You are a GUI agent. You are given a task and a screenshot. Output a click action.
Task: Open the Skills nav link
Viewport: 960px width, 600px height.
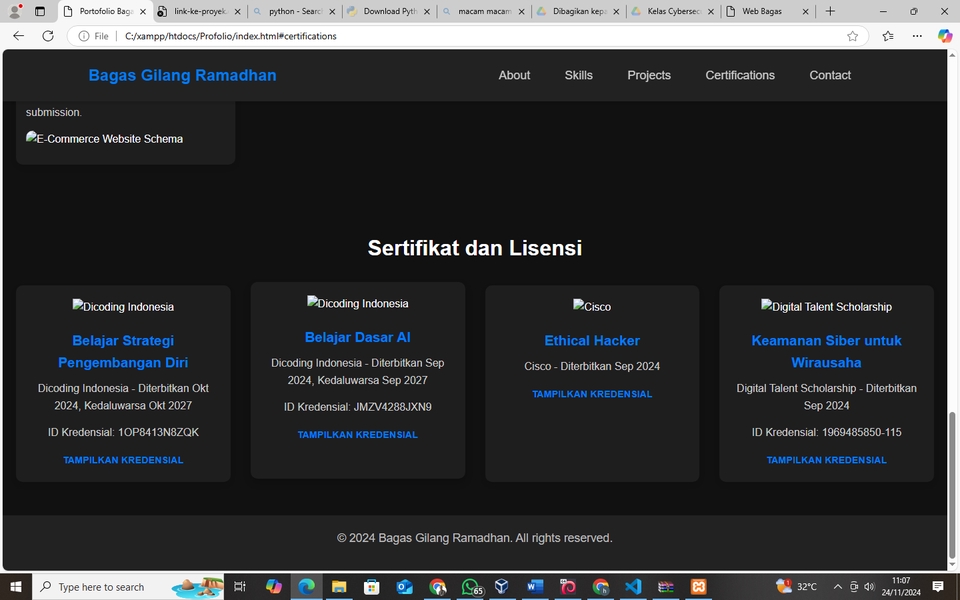coord(579,75)
